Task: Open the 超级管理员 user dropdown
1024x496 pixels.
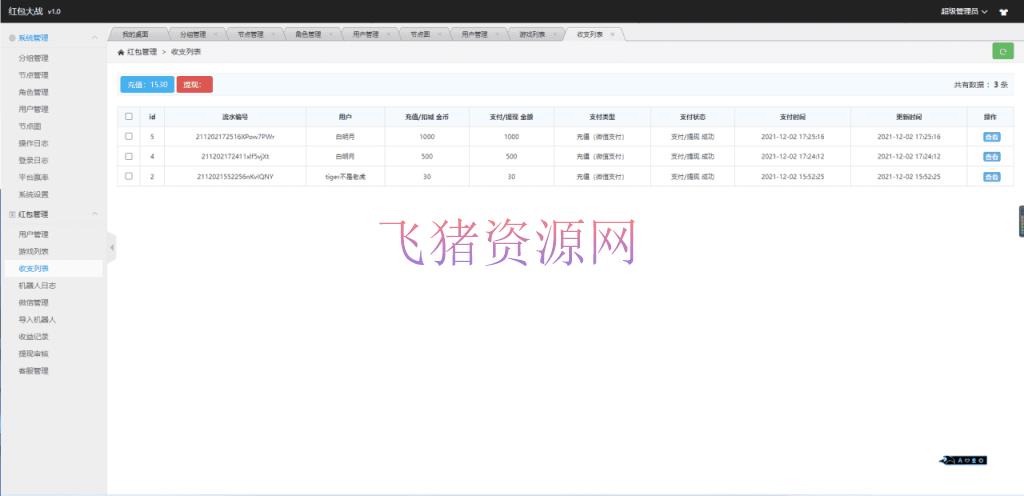Action: point(964,12)
